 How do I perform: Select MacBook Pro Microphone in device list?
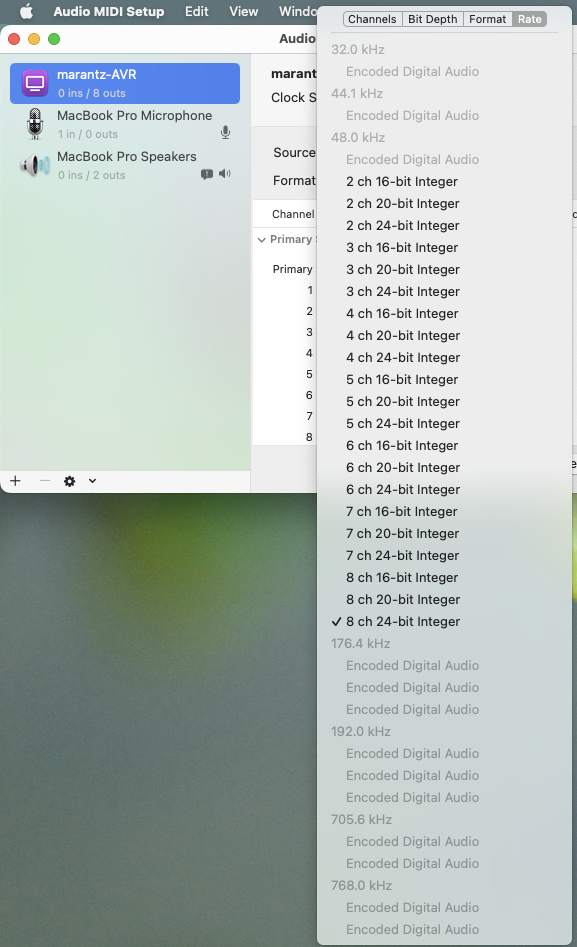[x=125, y=124]
